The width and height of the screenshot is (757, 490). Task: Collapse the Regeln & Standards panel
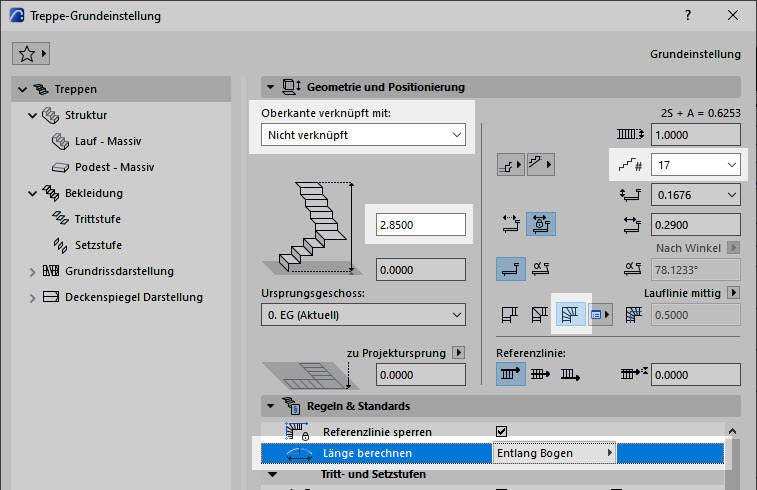coord(270,406)
